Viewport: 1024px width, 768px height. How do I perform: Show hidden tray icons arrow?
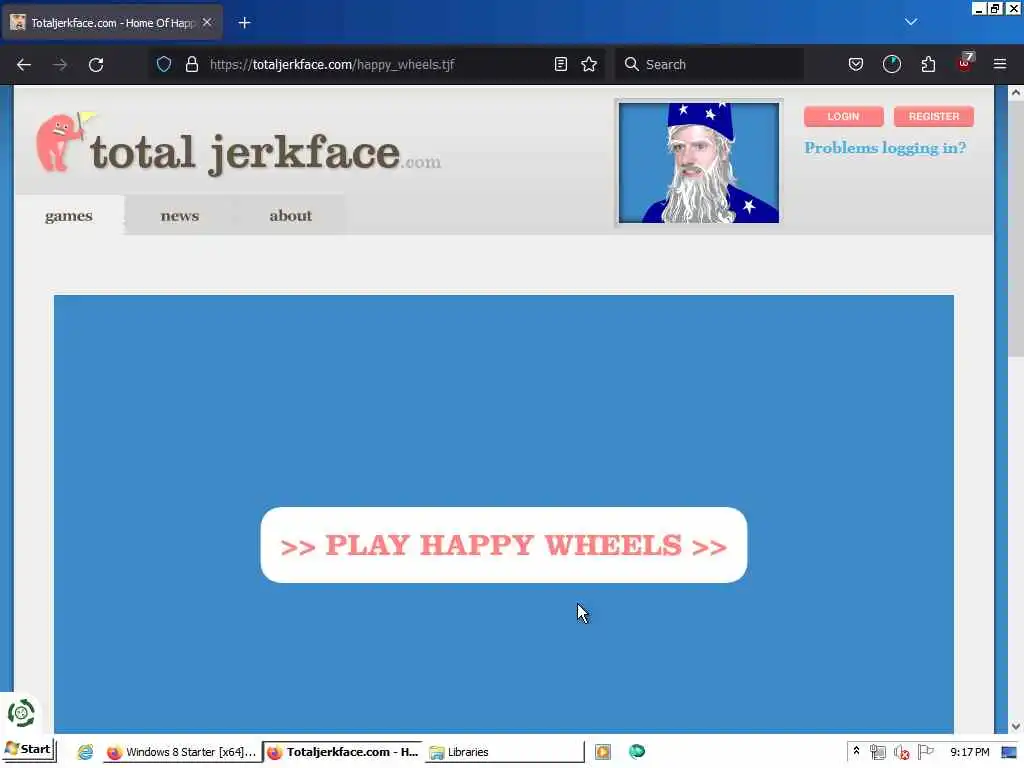pyautogui.click(x=856, y=752)
